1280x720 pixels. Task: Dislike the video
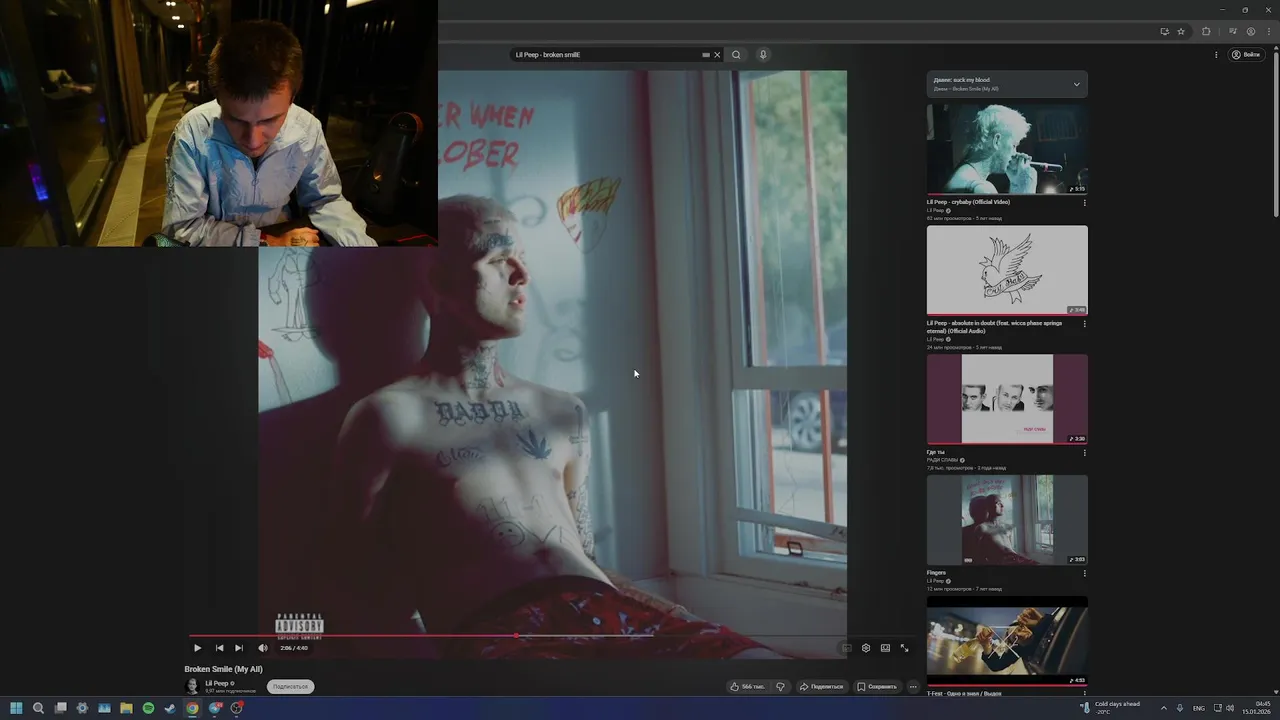[780, 687]
